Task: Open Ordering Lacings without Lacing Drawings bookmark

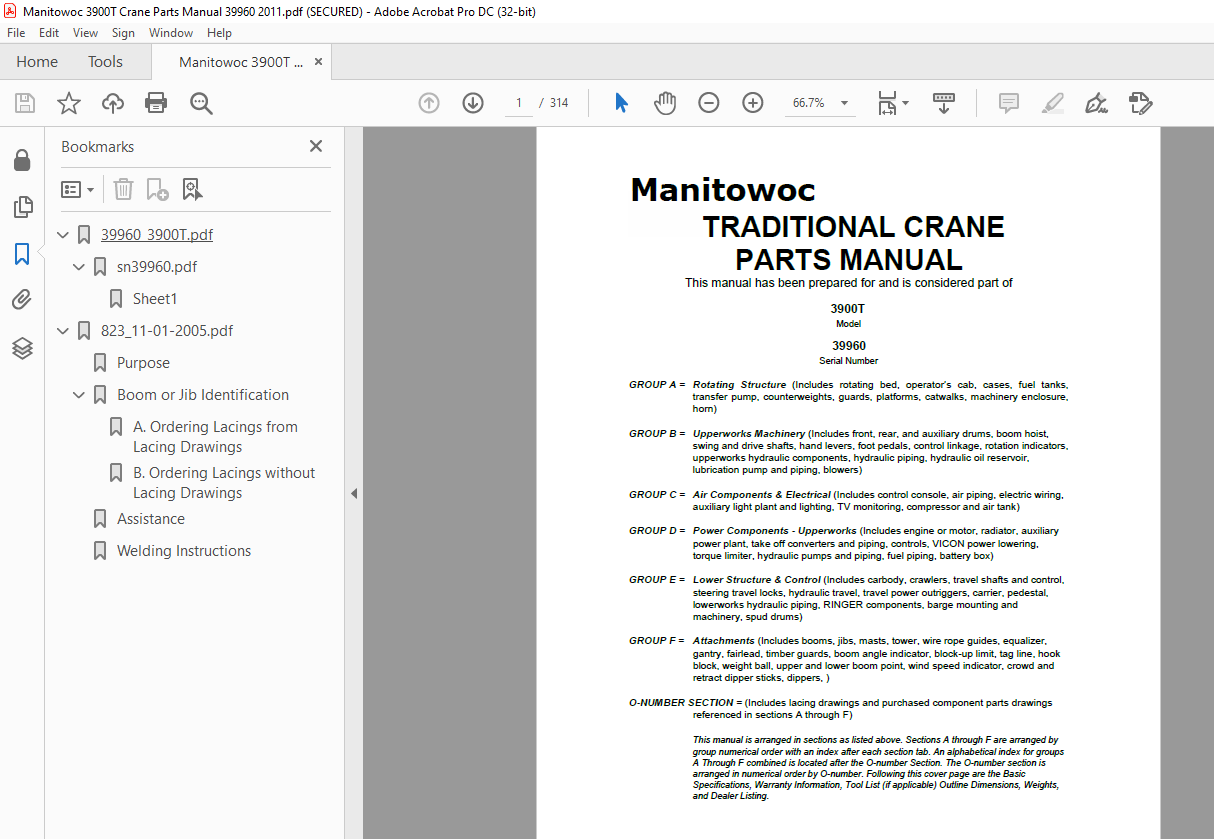Action: pos(224,483)
